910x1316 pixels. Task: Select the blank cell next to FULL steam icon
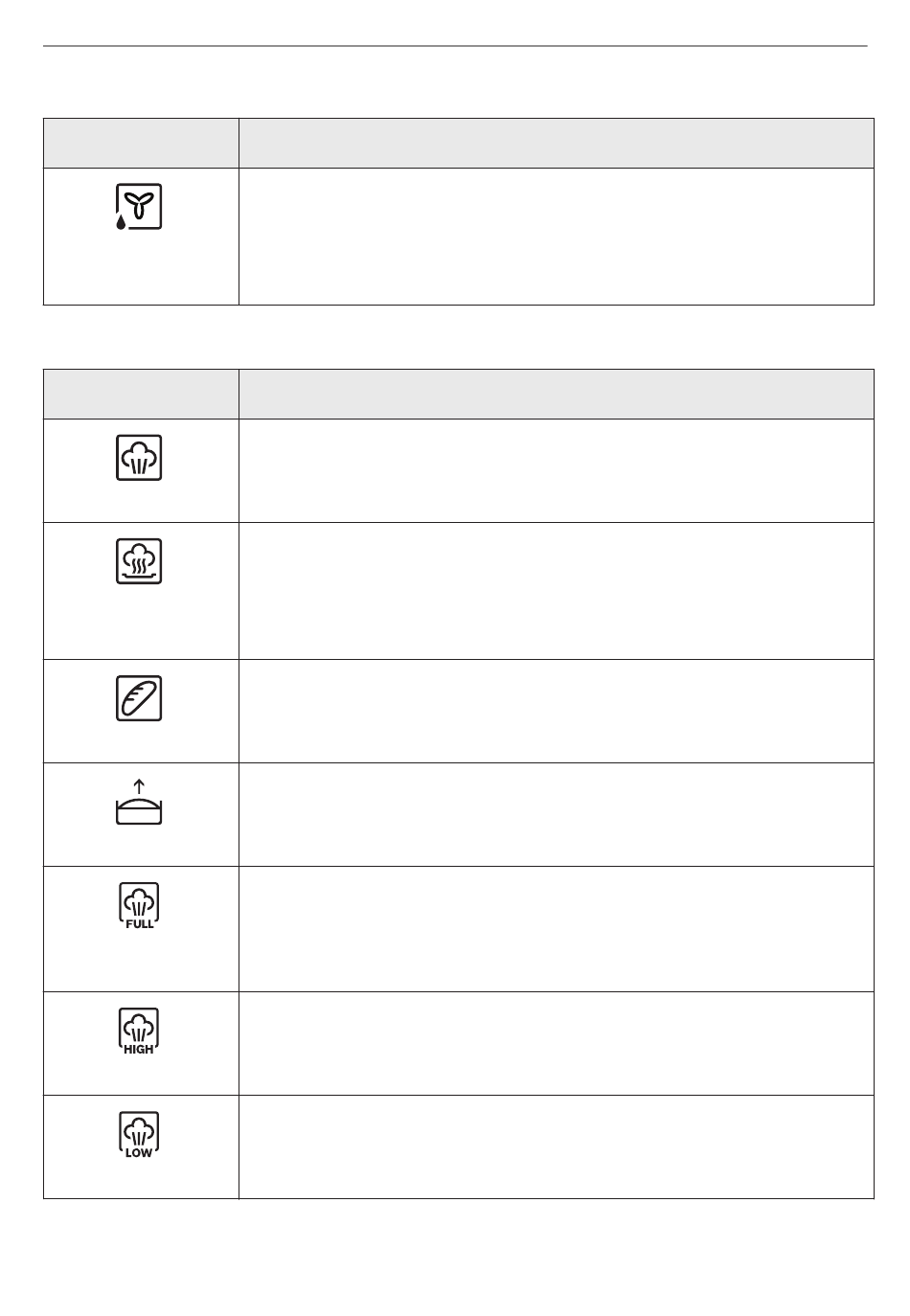[x=557, y=929]
